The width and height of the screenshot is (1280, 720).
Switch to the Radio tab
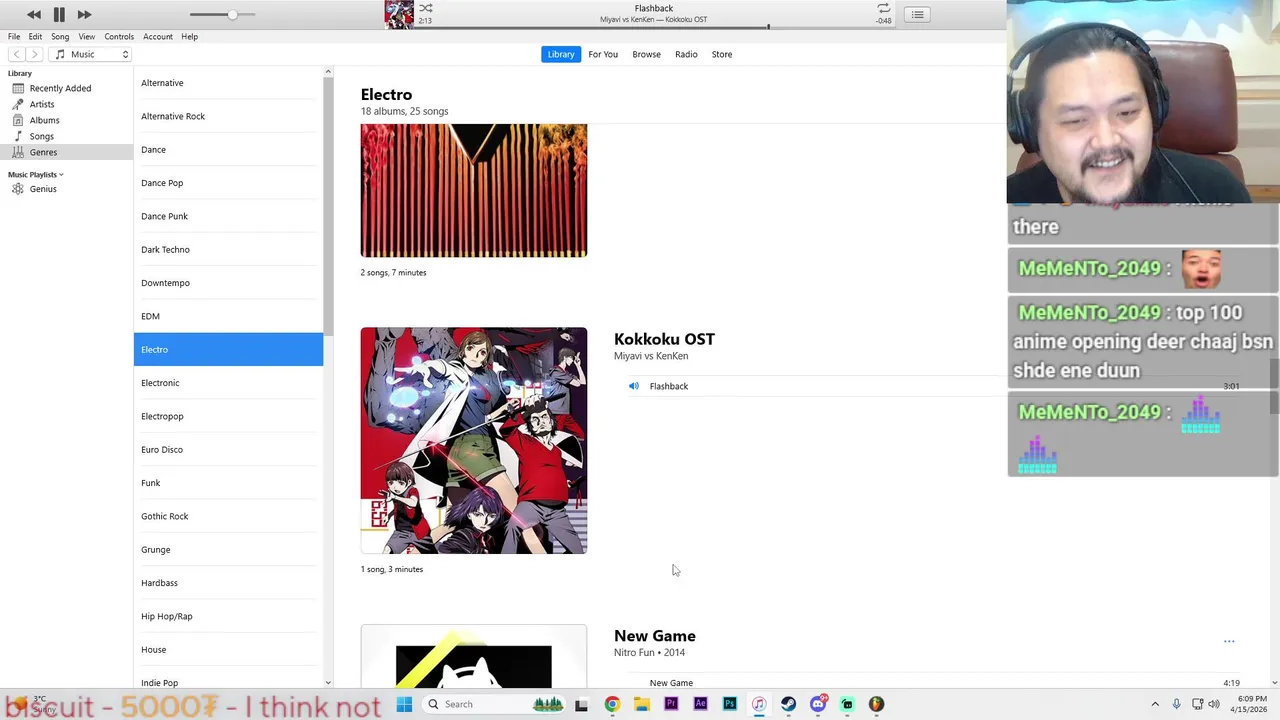[x=686, y=54]
